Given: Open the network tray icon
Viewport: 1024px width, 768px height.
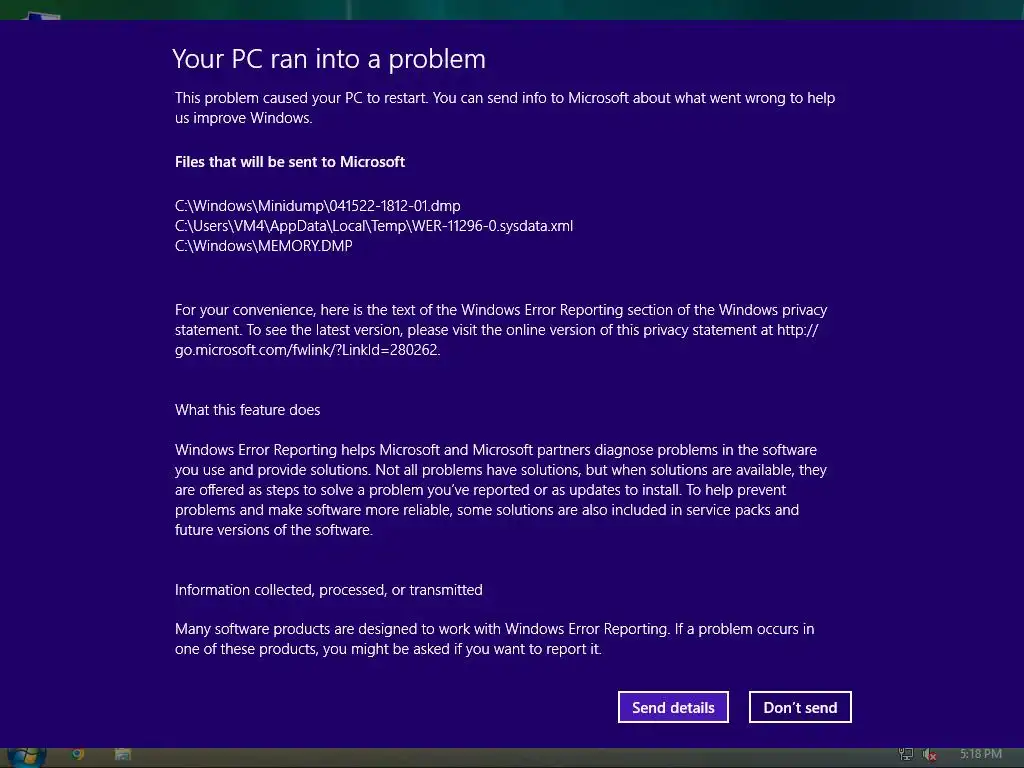Looking at the screenshot, I should pos(906,754).
